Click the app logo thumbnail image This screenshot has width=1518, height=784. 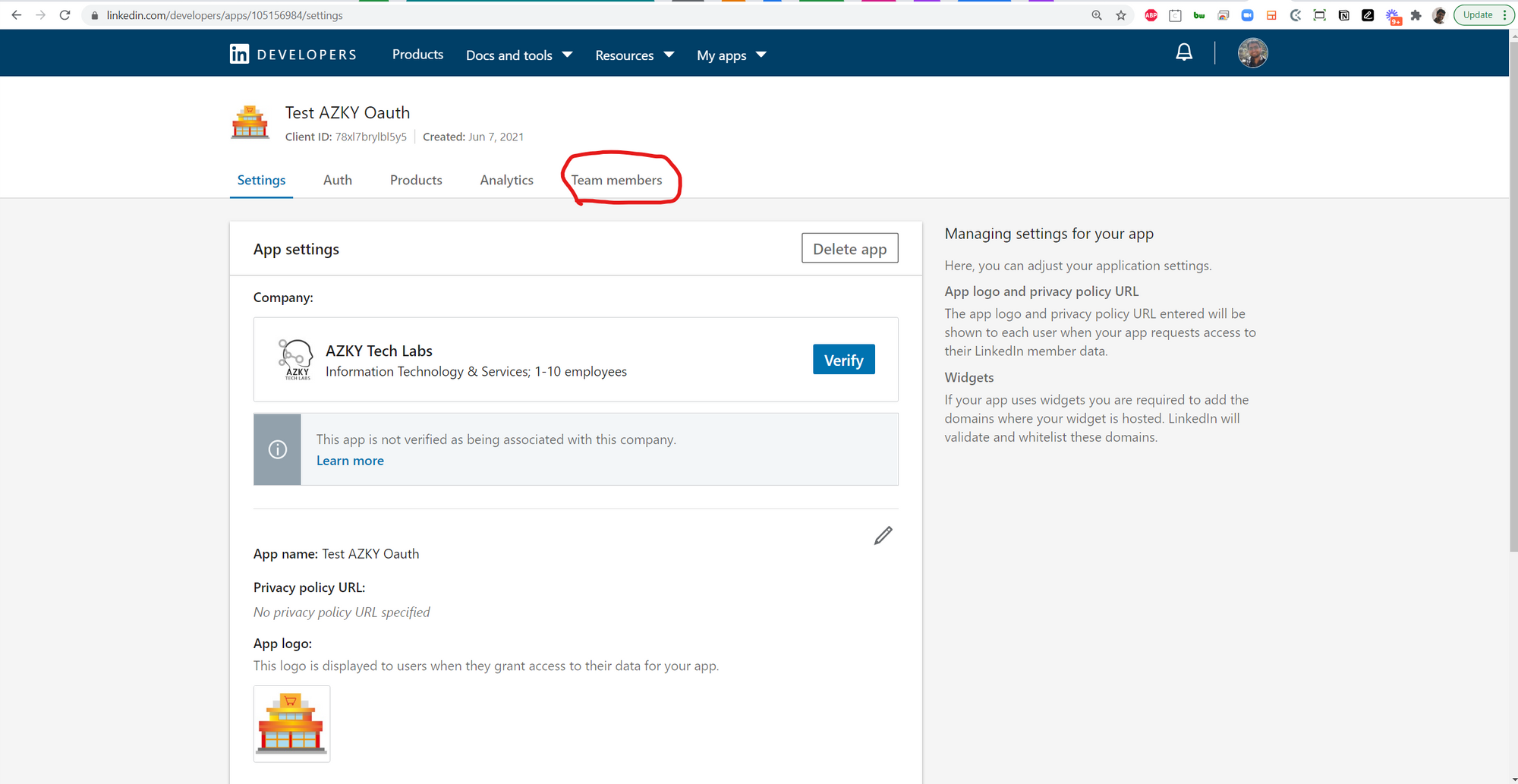tap(291, 723)
